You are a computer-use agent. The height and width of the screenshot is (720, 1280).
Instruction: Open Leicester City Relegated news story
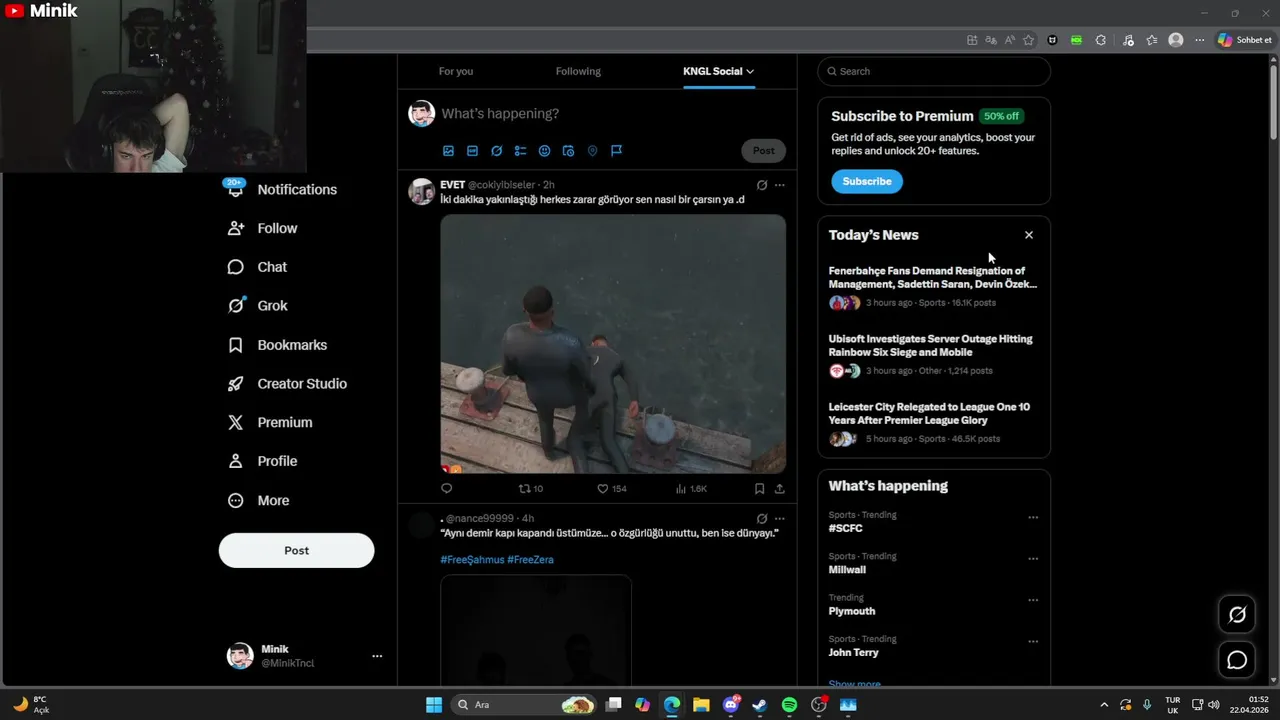[934, 422]
